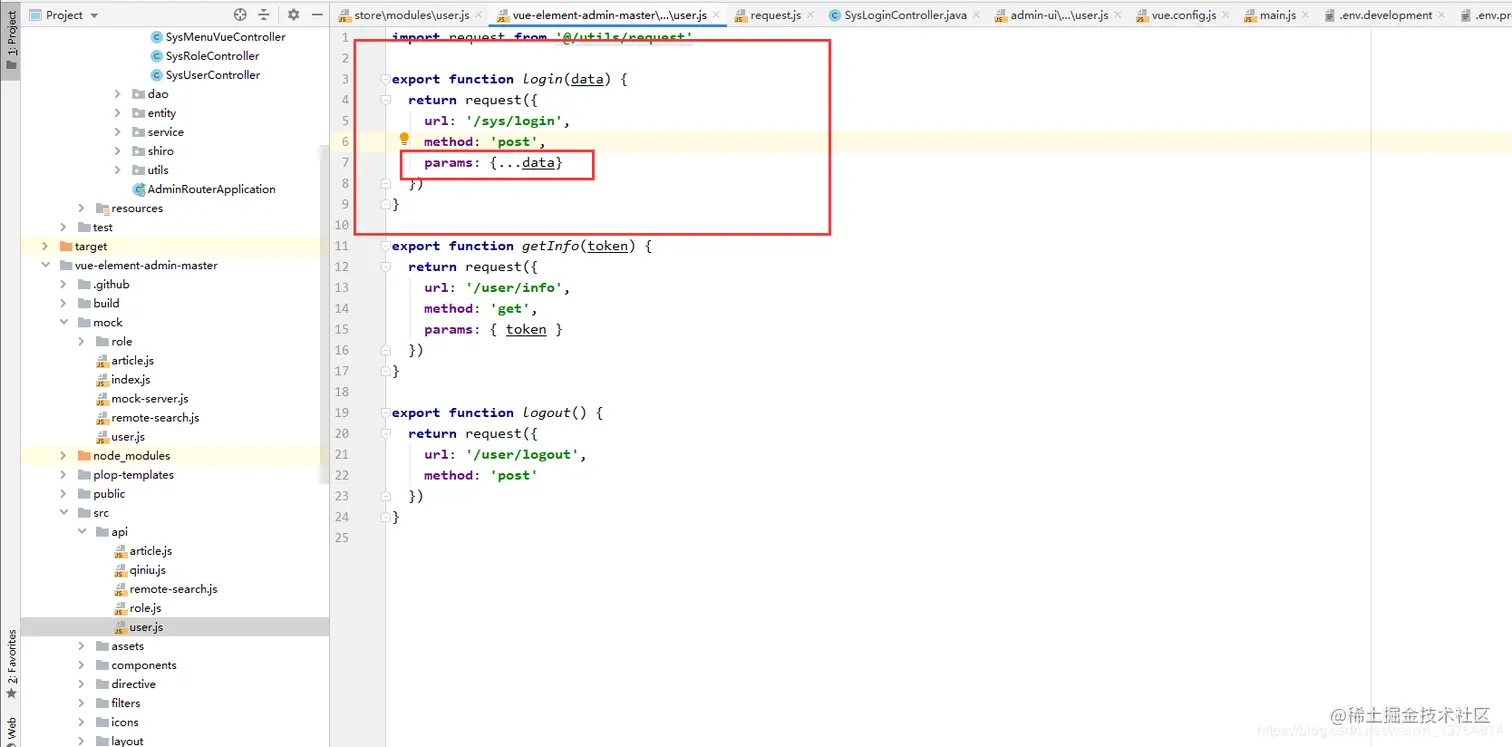This screenshot has height=747, width=1512.
Task: Expand the resources folder
Action: tap(82, 208)
